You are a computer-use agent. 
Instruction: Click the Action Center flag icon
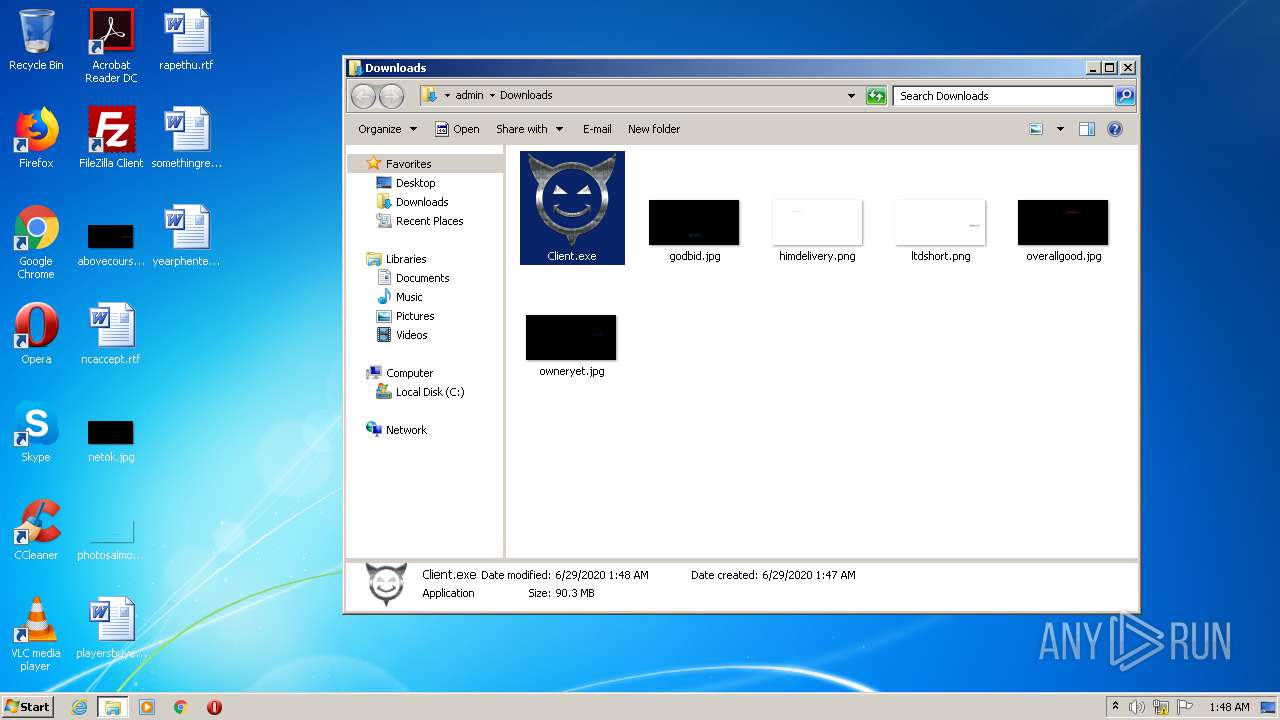tap(1185, 707)
